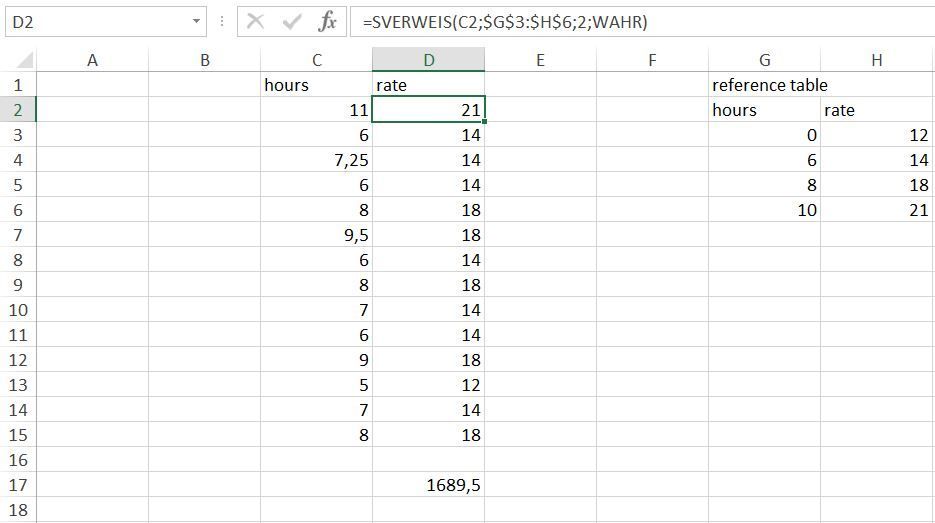
Task: Select reference cell H3 with value 12
Action: [x=877, y=135]
